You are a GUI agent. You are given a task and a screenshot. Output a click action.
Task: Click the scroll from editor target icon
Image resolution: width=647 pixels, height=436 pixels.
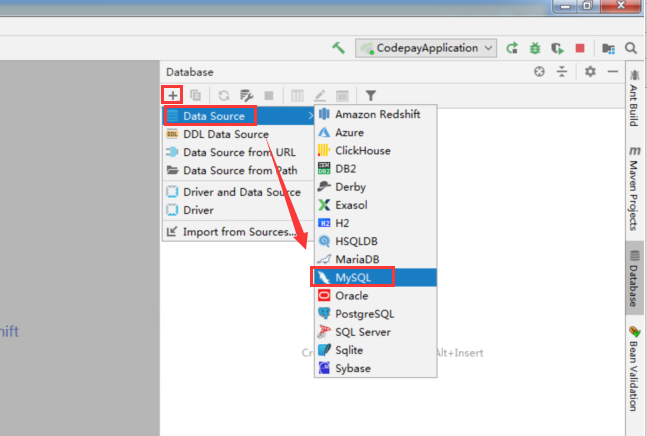pyautogui.click(x=539, y=72)
